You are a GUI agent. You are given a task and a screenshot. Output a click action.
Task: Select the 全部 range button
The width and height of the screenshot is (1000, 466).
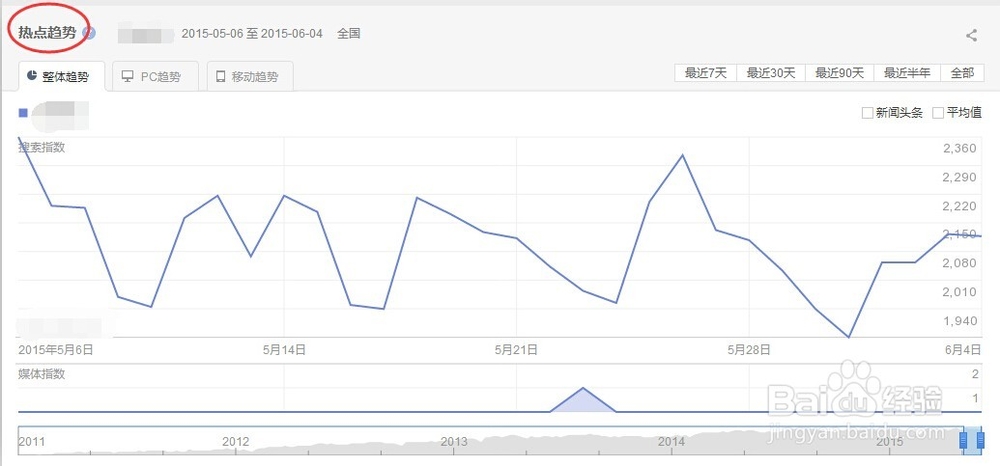pyautogui.click(x=962, y=73)
